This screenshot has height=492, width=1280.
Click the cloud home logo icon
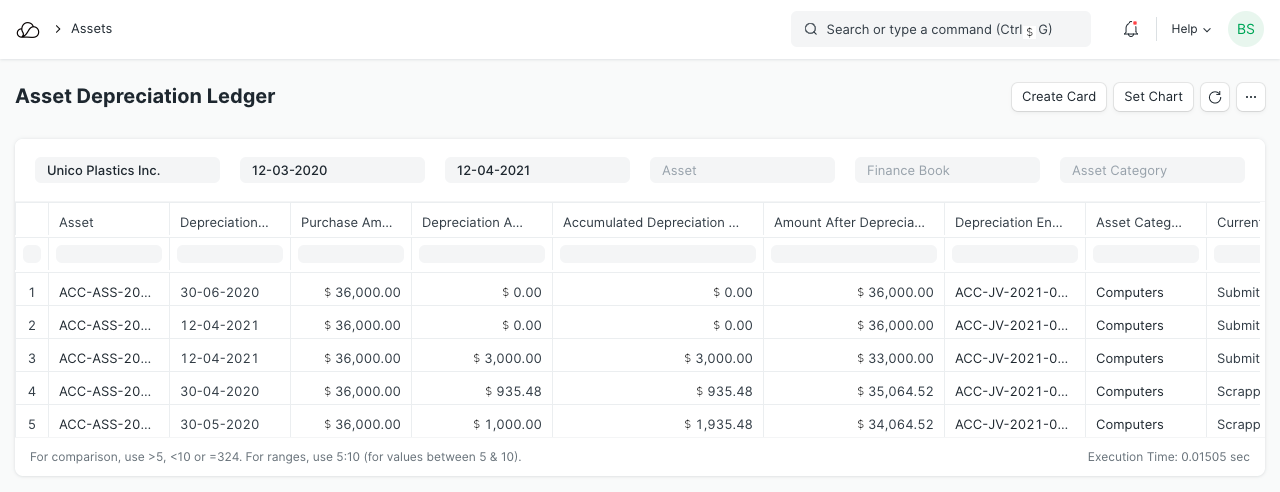point(28,30)
